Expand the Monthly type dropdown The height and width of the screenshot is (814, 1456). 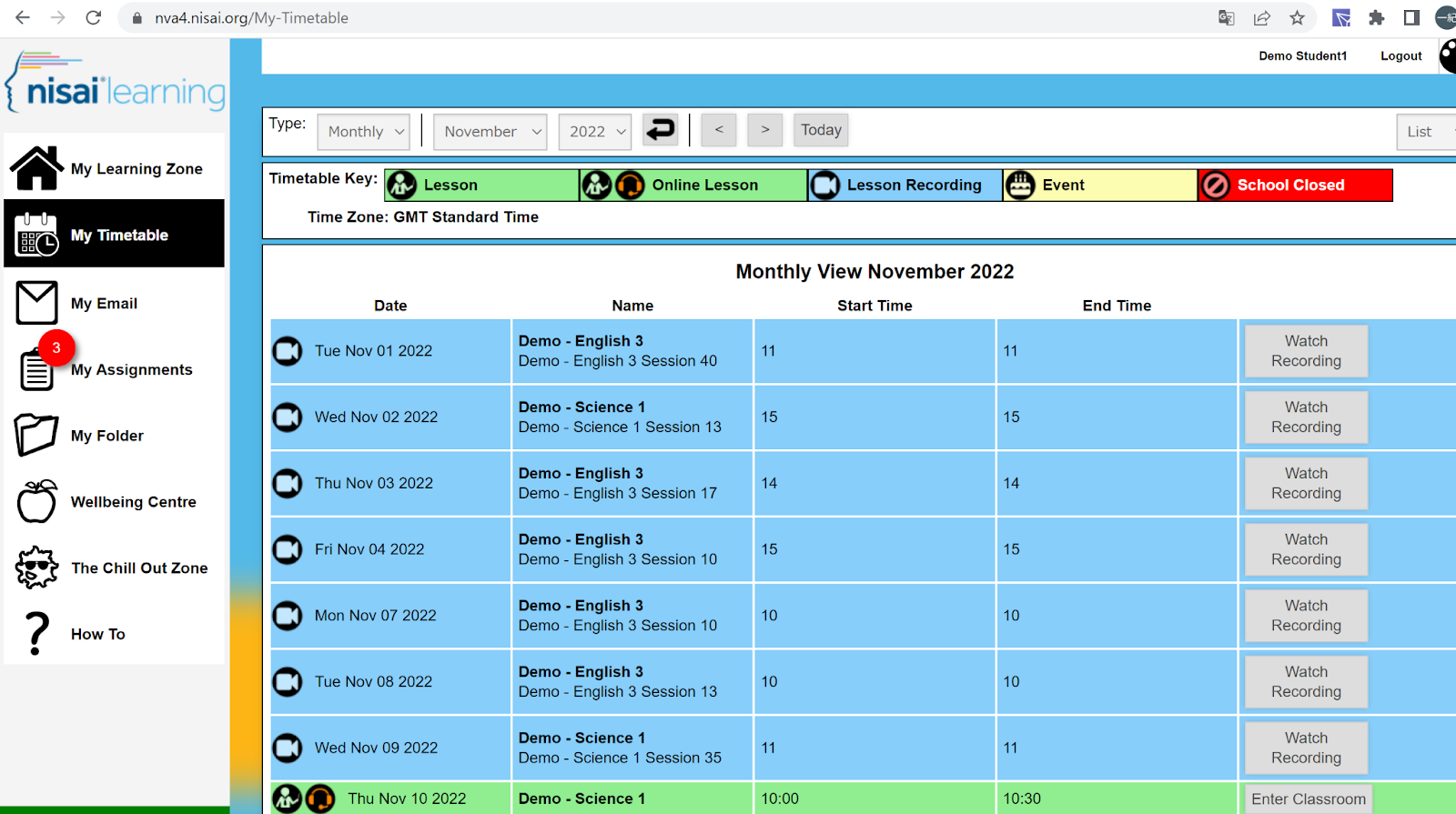(363, 132)
